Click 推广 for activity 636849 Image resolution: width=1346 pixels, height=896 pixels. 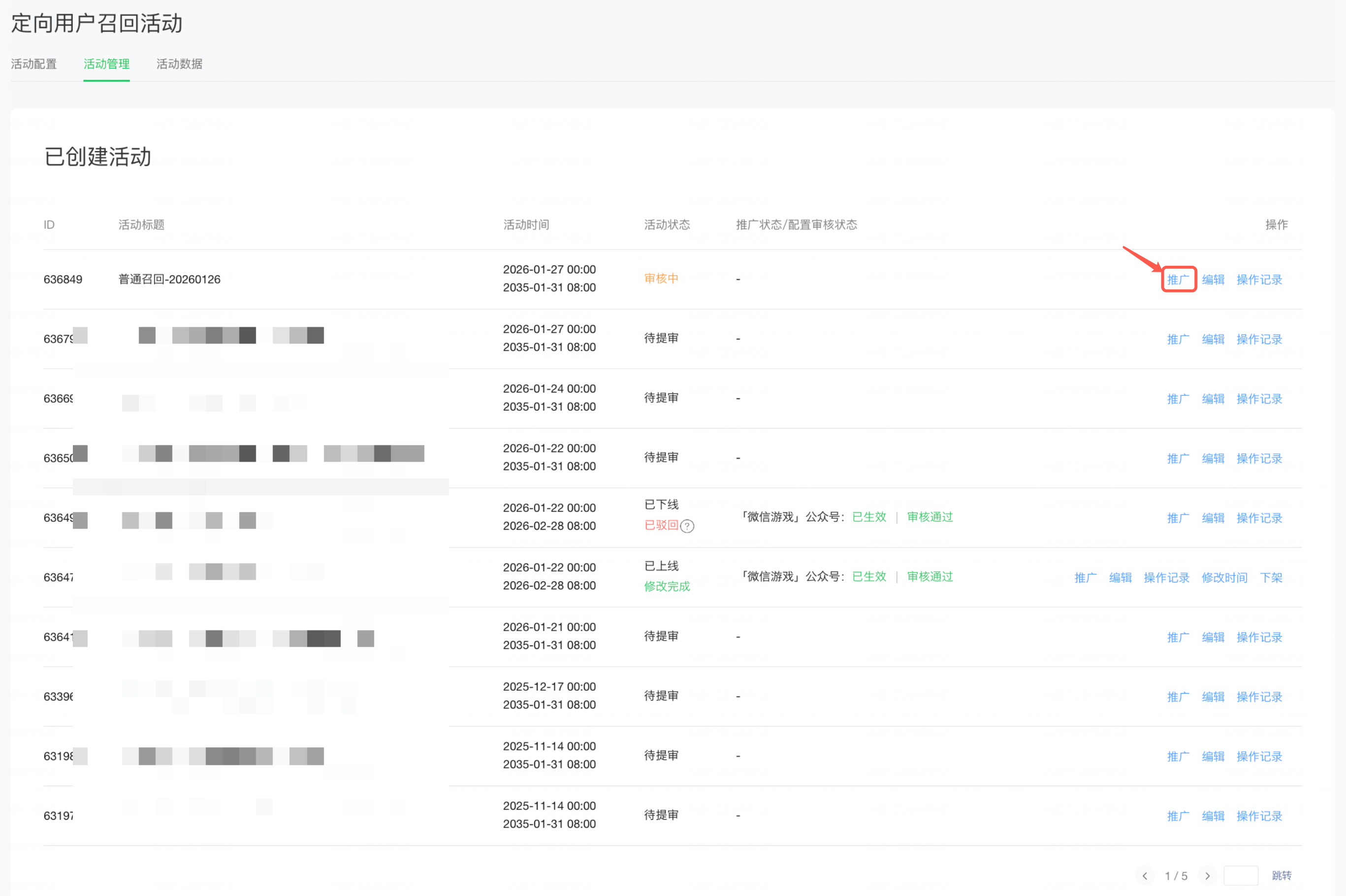click(x=1178, y=280)
